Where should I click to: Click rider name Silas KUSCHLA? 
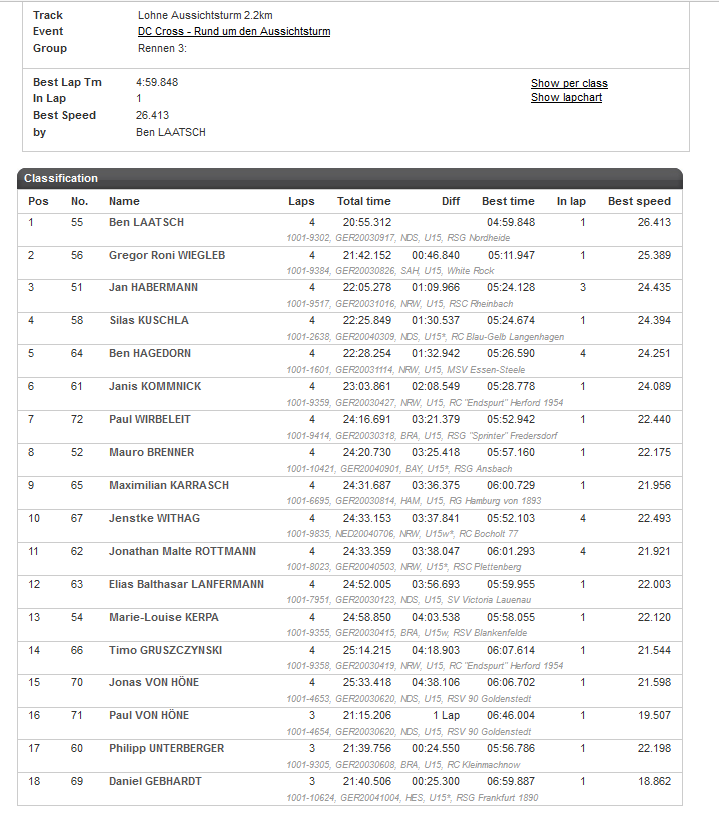coord(148,321)
